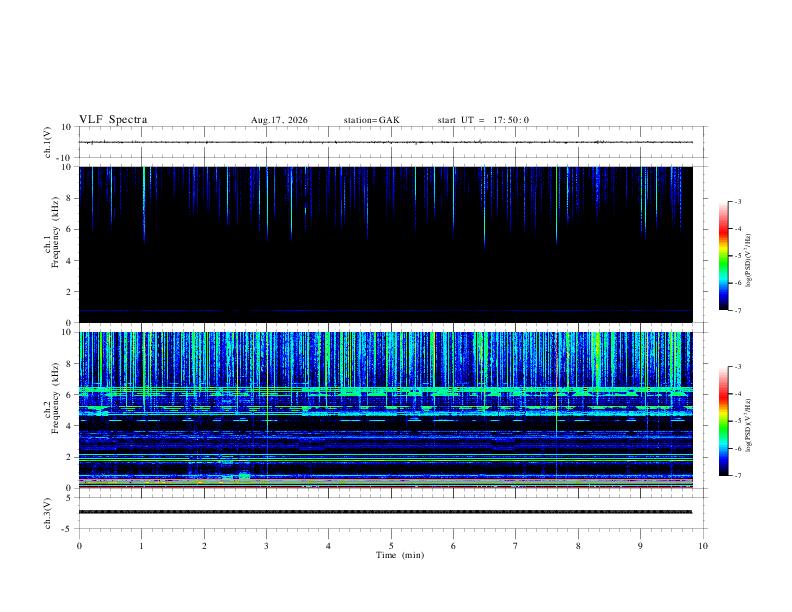This screenshot has height=612, width=792.
Task: Click the ch.2 spectrogram color bar
Action: pyautogui.click(x=723, y=421)
